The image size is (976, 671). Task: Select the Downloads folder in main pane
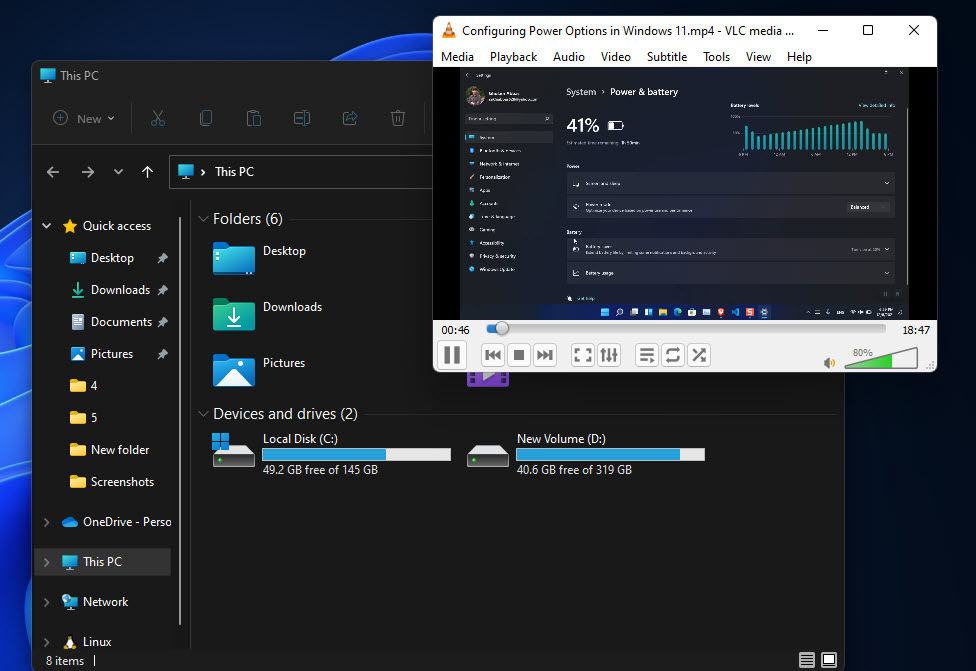[268, 314]
